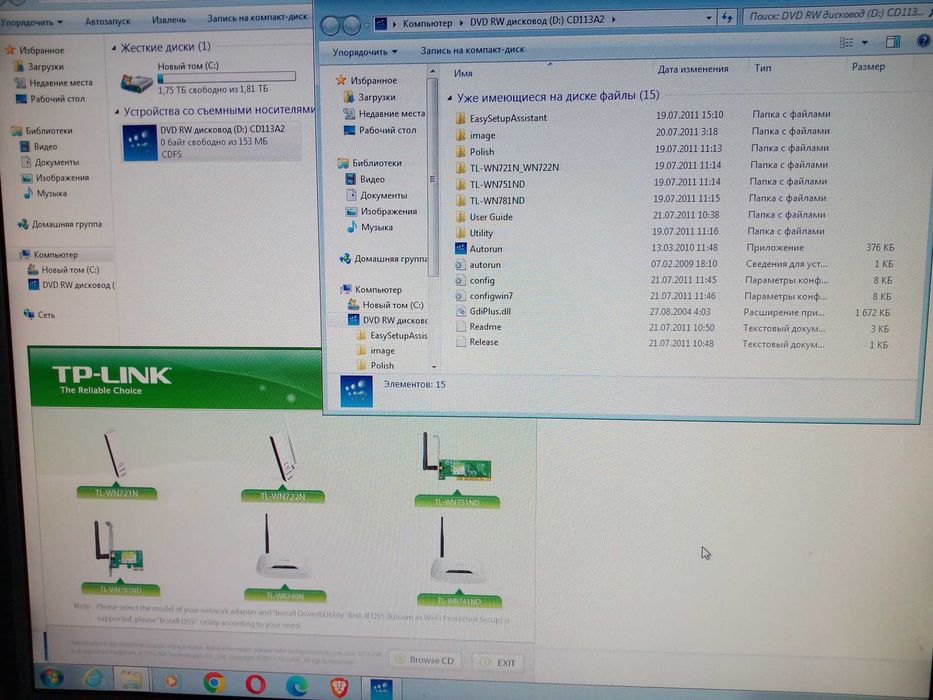Open Упорядочить dropdown in back Explorer window
Image resolution: width=933 pixels, height=700 pixels.
pyautogui.click(x=32, y=23)
